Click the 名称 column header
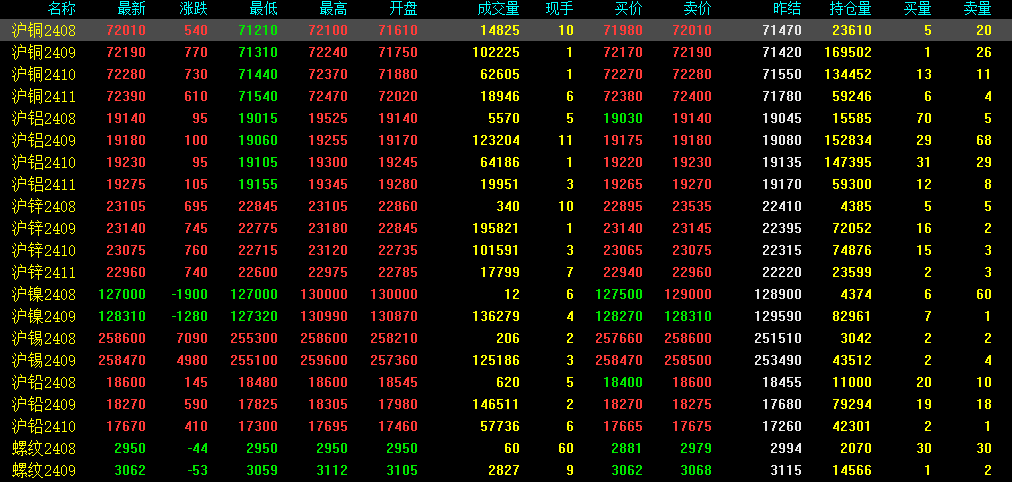The height and width of the screenshot is (482, 1012). (x=63, y=9)
